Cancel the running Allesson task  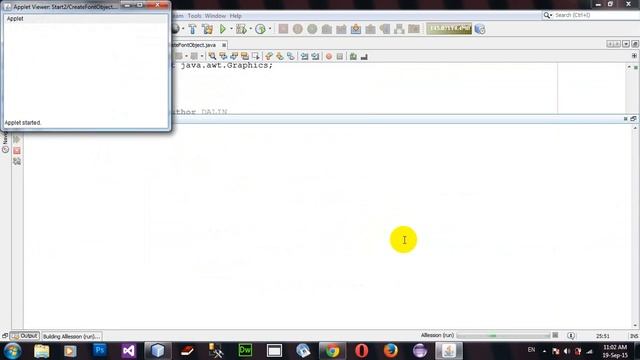tap(555, 335)
